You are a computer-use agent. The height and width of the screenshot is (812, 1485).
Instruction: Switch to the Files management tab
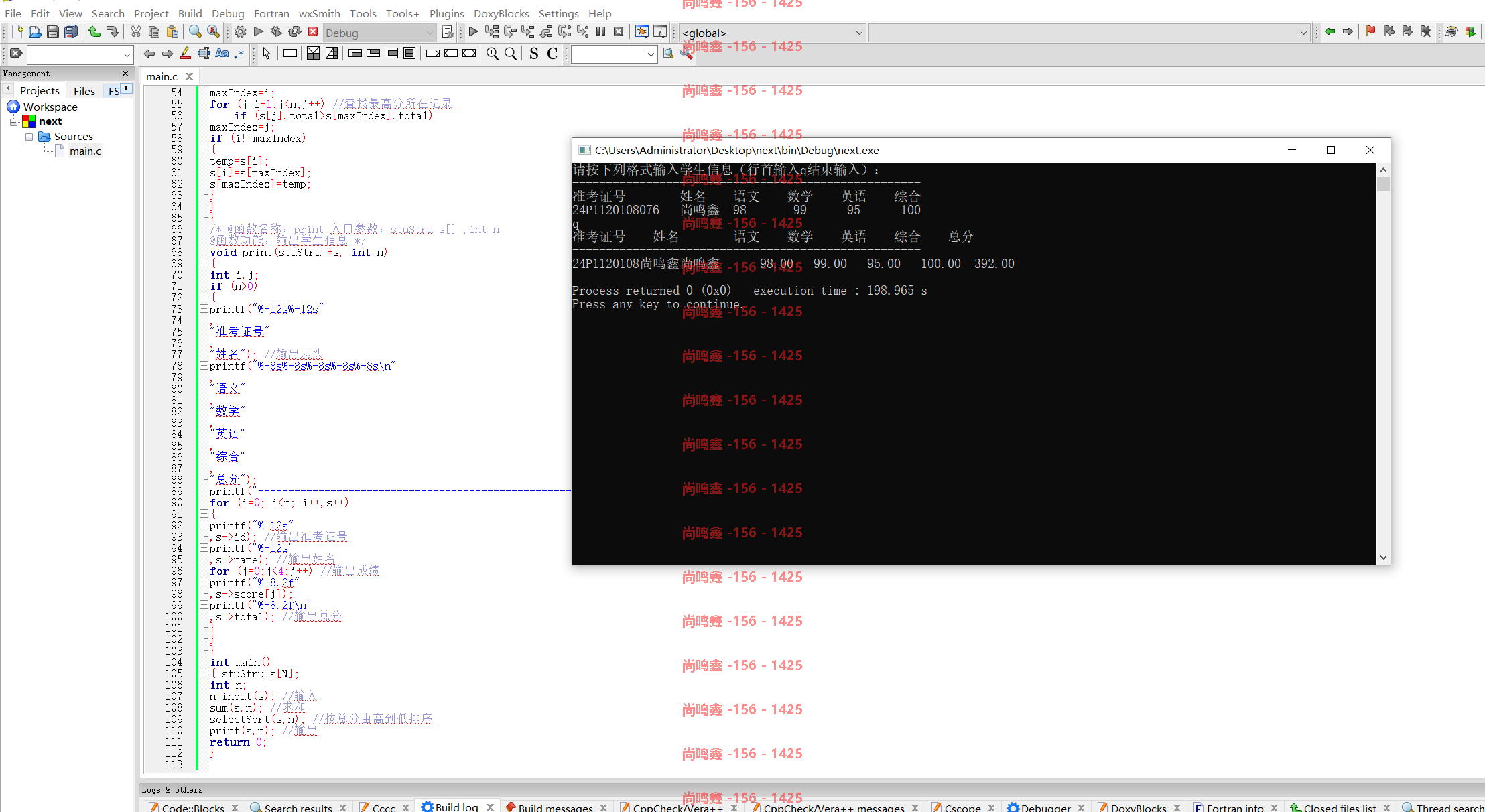(x=84, y=91)
